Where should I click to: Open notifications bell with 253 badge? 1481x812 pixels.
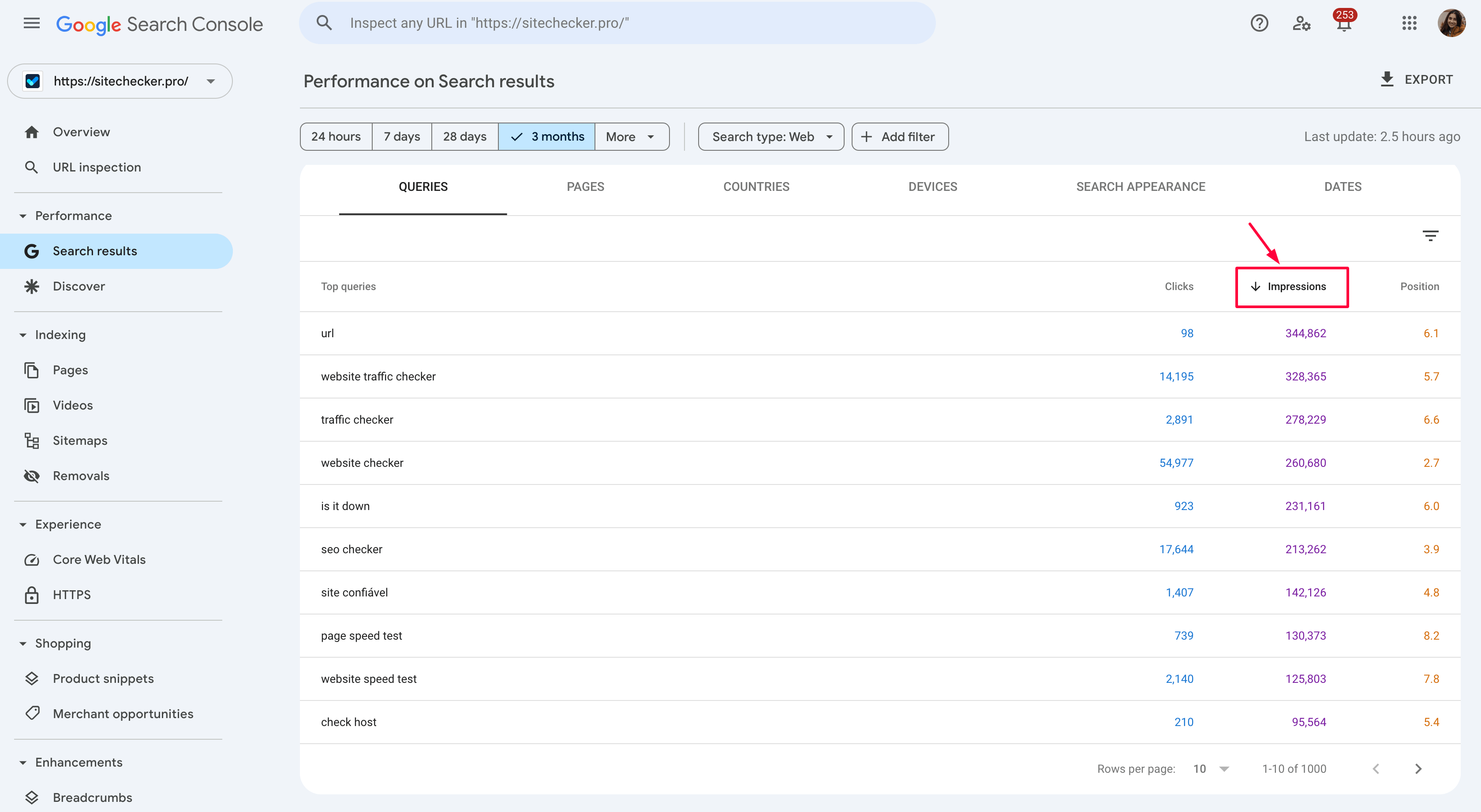tap(1344, 21)
